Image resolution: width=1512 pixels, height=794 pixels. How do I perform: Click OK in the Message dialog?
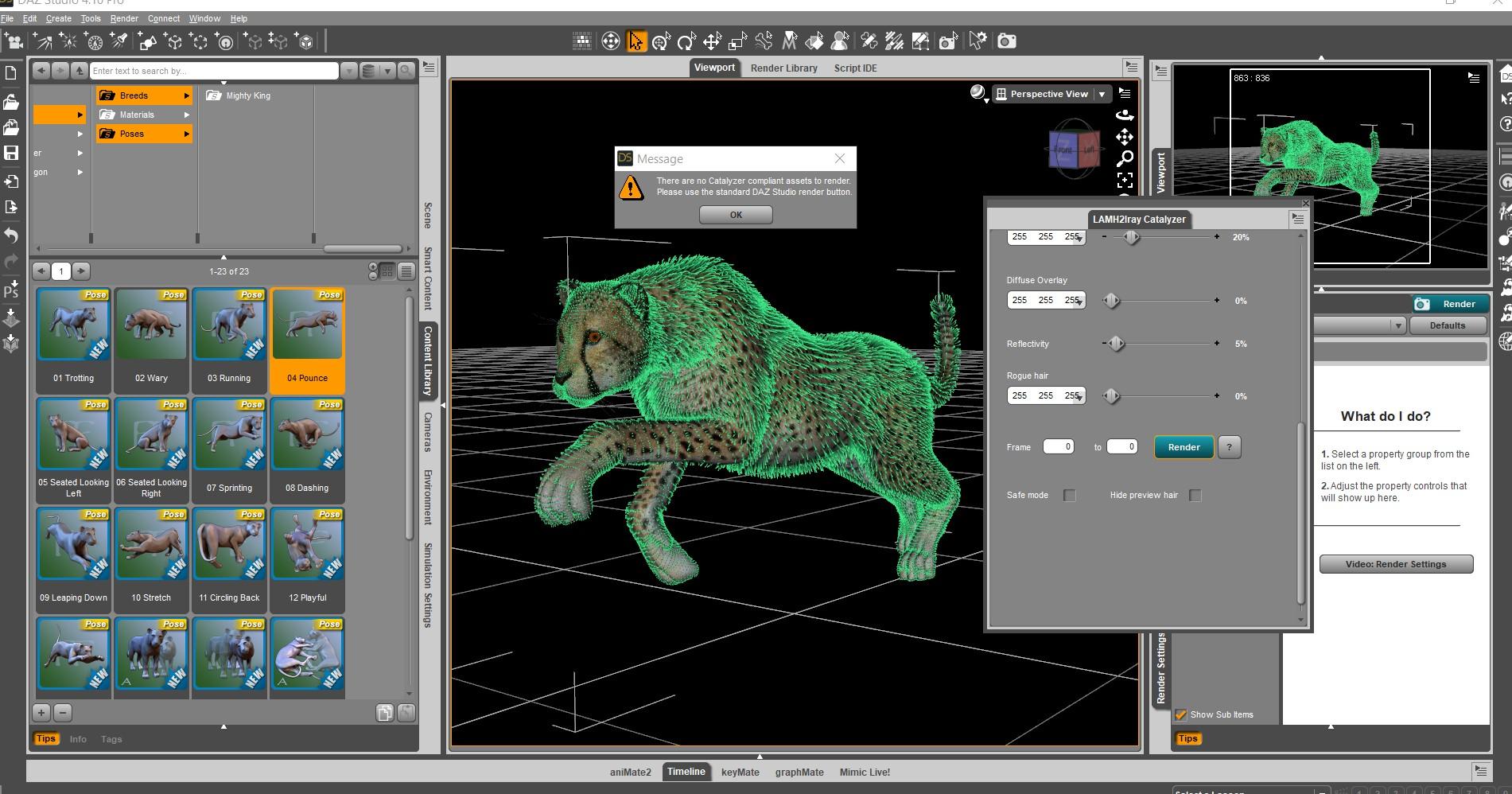click(x=736, y=215)
